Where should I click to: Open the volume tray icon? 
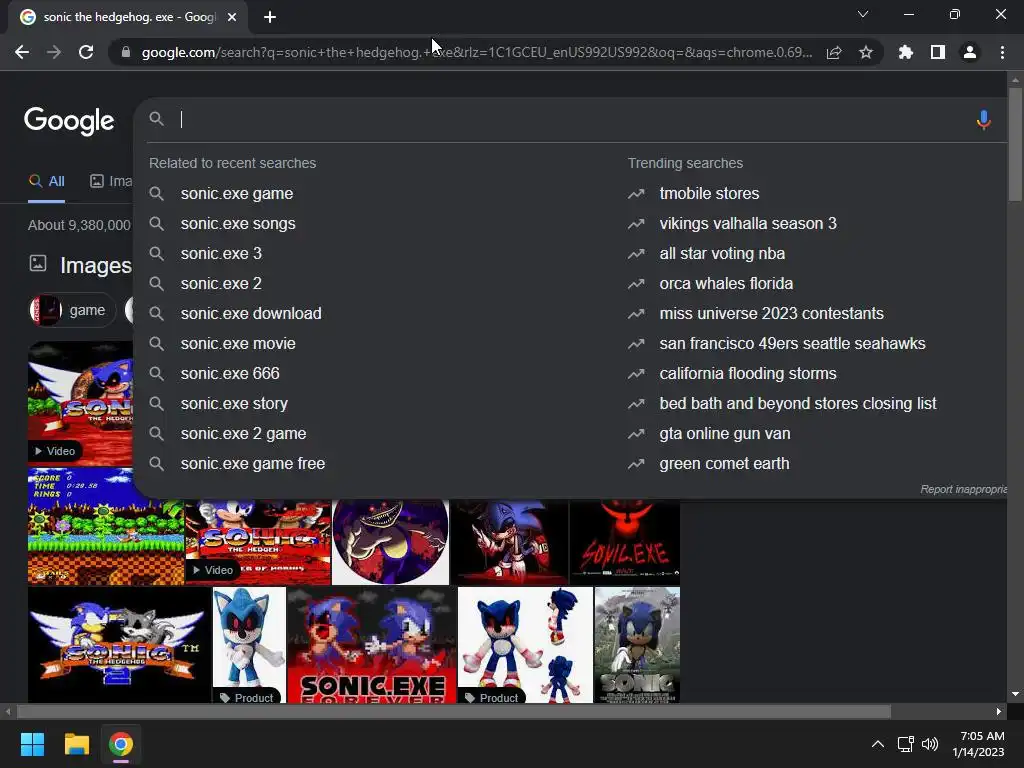tap(930, 744)
